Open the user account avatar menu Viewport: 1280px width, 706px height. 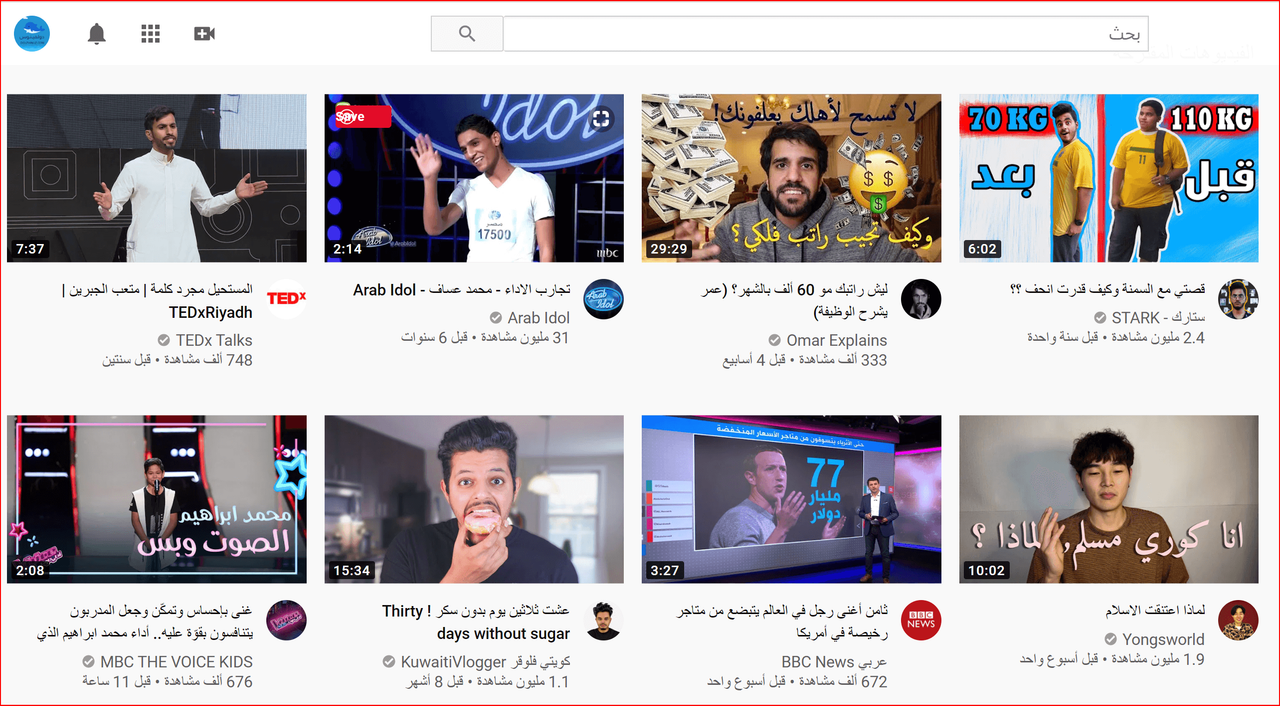pos(32,33)
